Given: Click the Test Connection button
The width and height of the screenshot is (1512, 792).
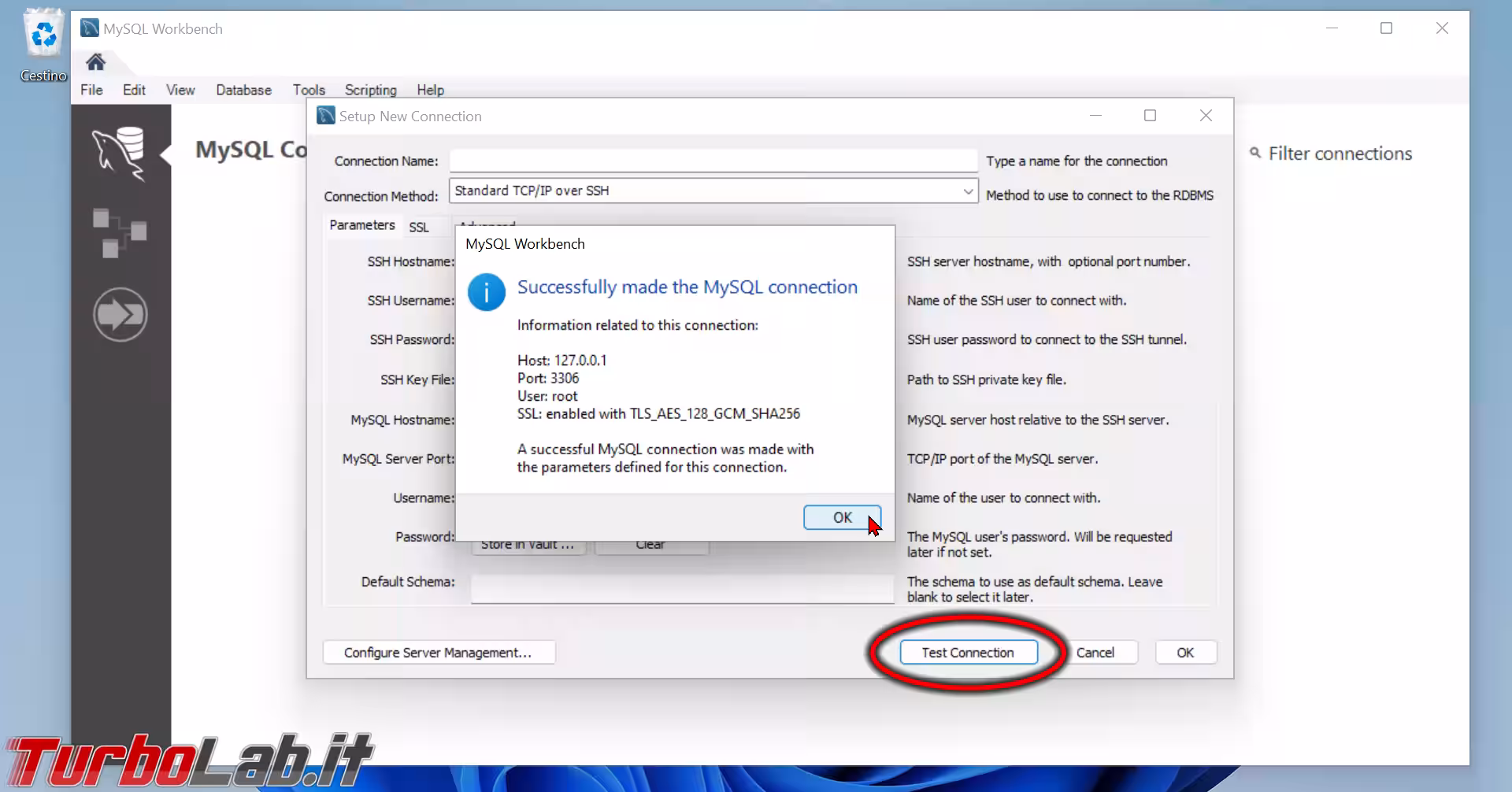Looking at the screenshot, I should click(x=968, y=653).
